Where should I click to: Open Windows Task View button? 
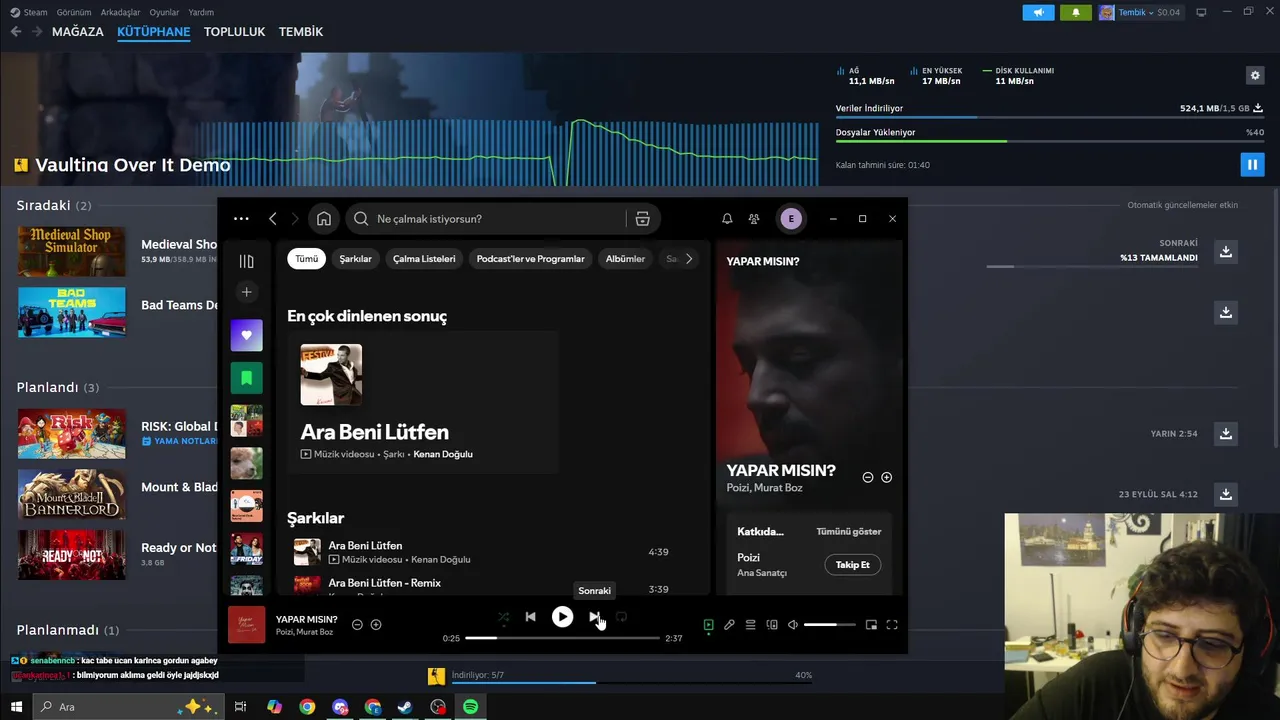pyautogui.click(x=240, y=707)
